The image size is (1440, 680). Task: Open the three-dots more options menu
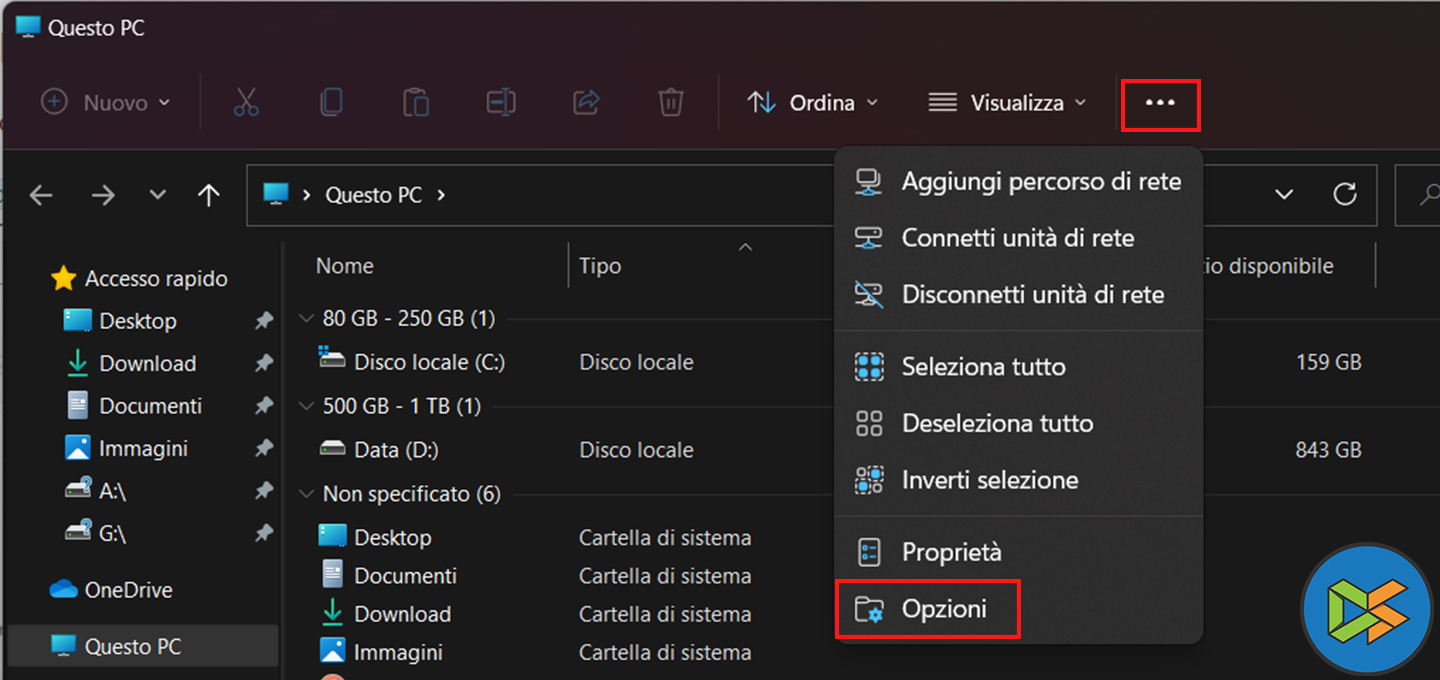(x=1160, y=103)
